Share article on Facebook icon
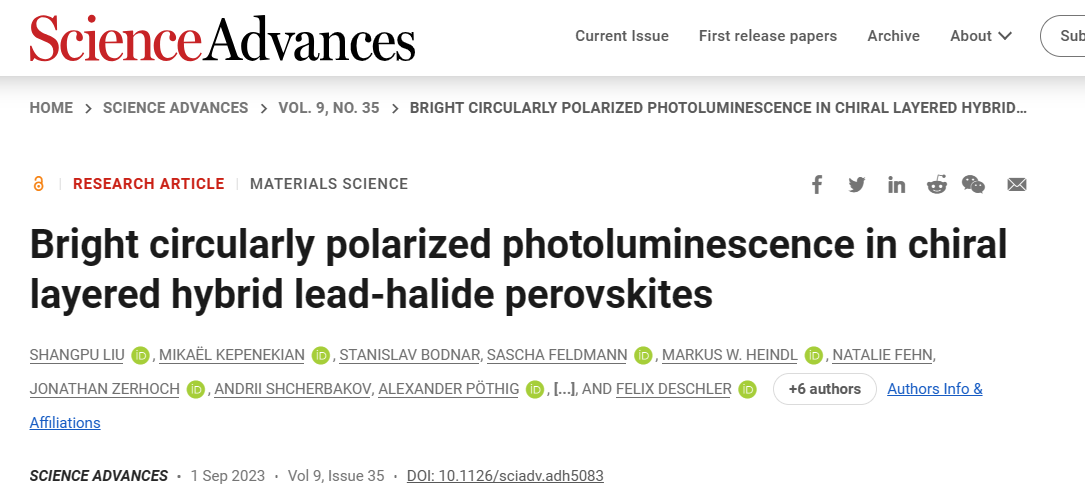Viewport: 1085px width, 492px height. pyautogui.click(x=817, y=185)
